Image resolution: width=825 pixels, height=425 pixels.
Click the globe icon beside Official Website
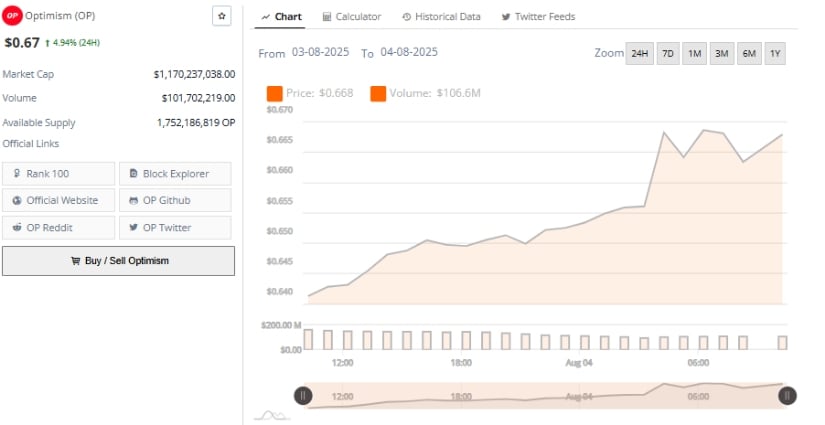[17, 200]
